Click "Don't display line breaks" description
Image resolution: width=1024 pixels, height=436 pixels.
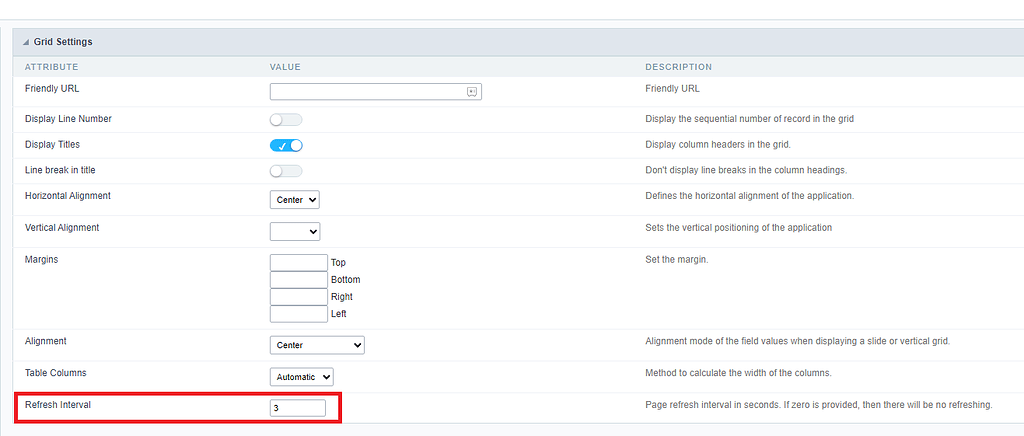pos(746,170)
